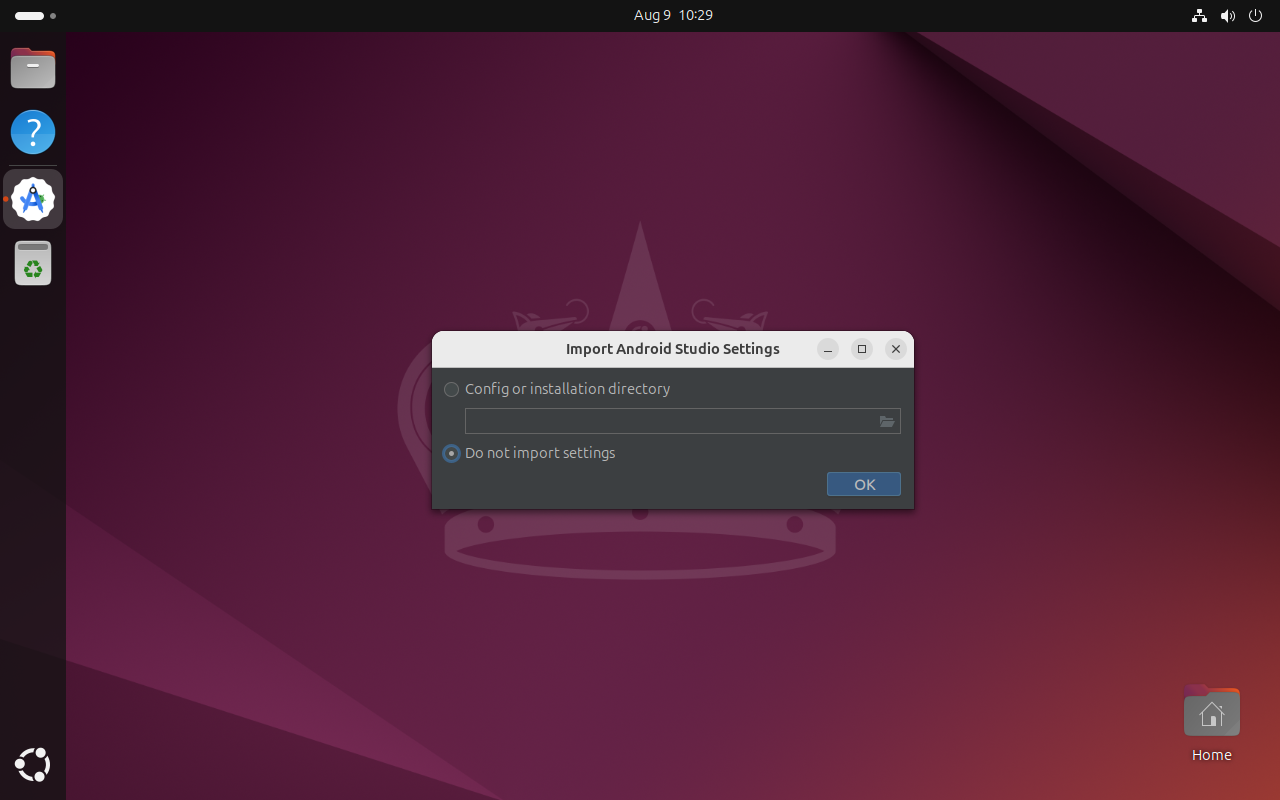The width and height of the screenshot is (1280, 800).
Task: Toggle the Activities indicator in the top-left corner
Action: coord(29,16)
